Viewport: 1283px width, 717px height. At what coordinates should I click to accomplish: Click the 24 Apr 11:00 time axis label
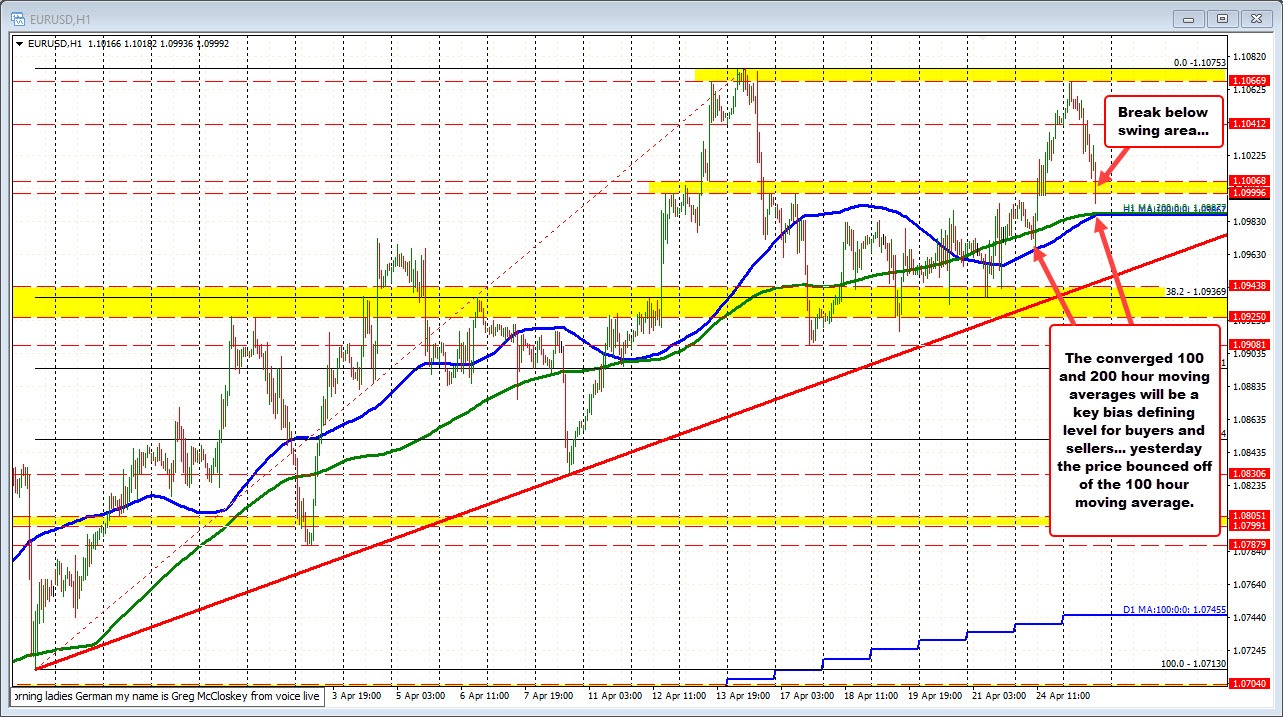1065,694
